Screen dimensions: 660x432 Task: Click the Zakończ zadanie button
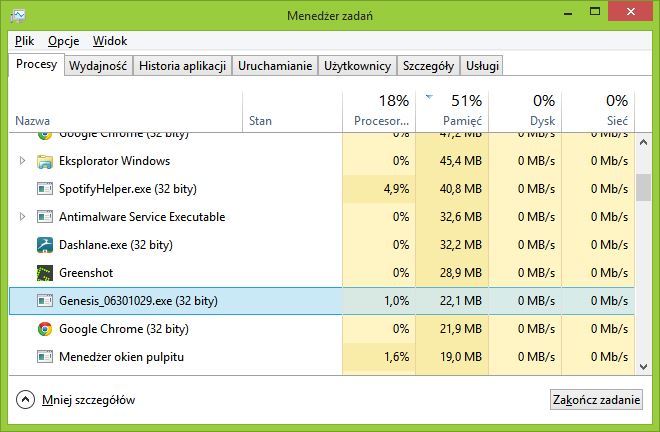[596, 400]
